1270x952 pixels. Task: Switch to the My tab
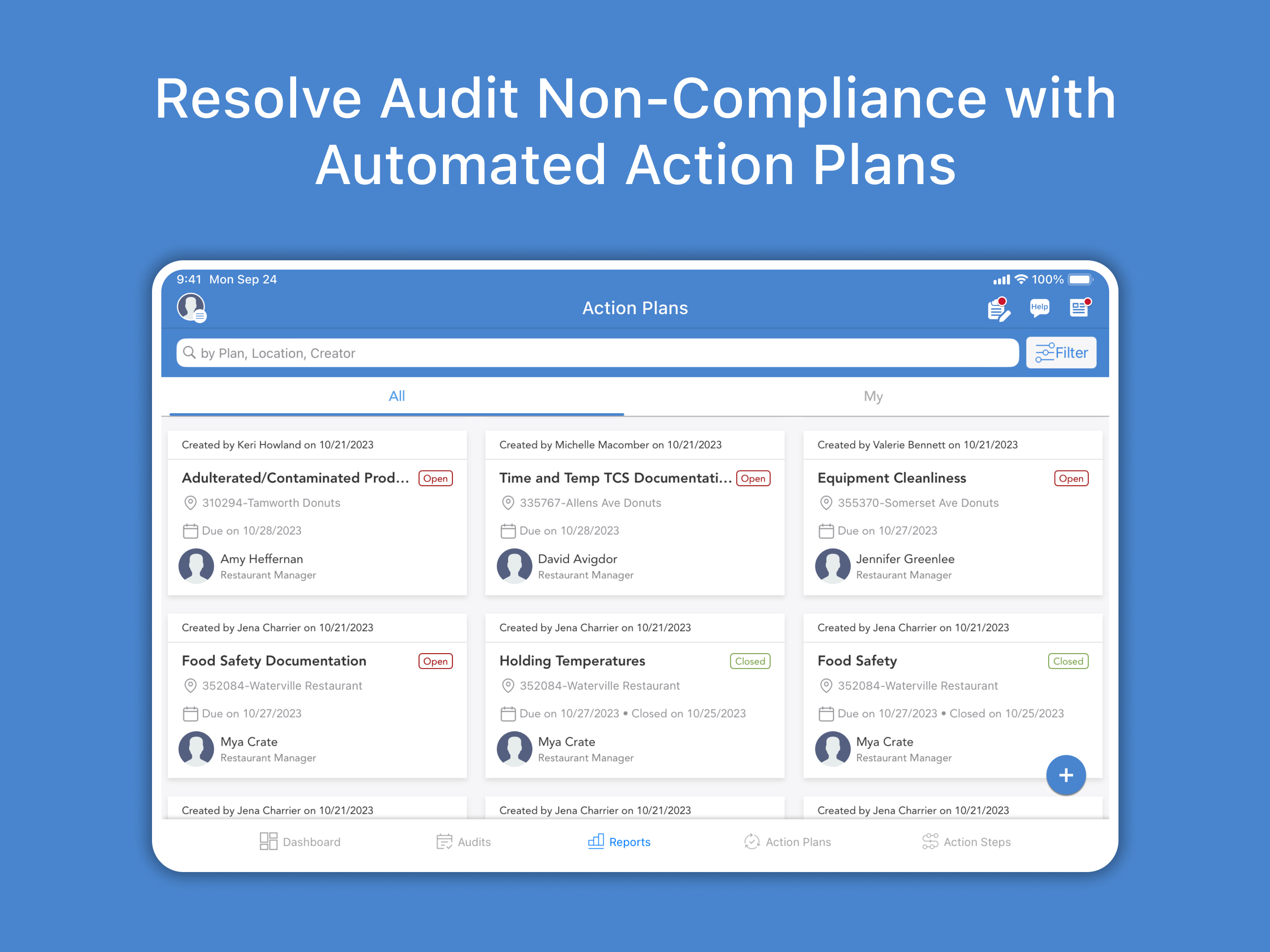[x=873, y=396]
